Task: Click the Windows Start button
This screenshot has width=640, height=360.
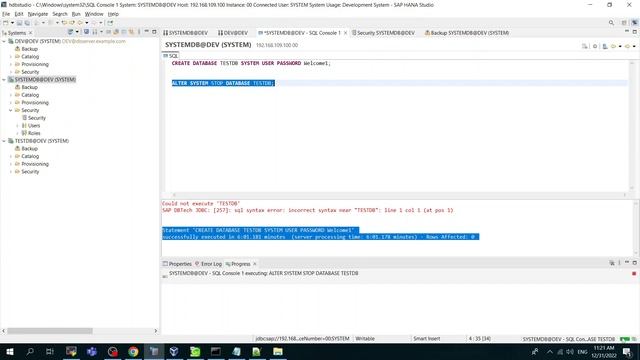Action: (9, 351)
